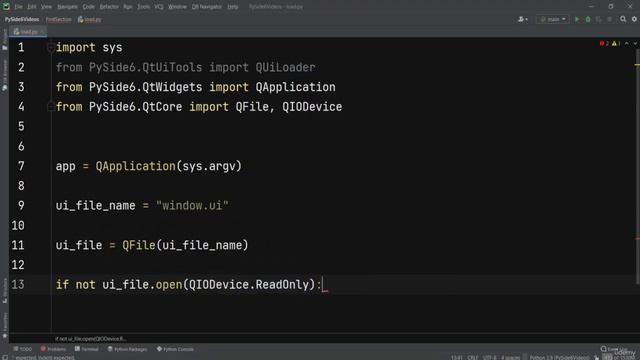
Task: Close the open editor tab
Action: pos(42,31)
